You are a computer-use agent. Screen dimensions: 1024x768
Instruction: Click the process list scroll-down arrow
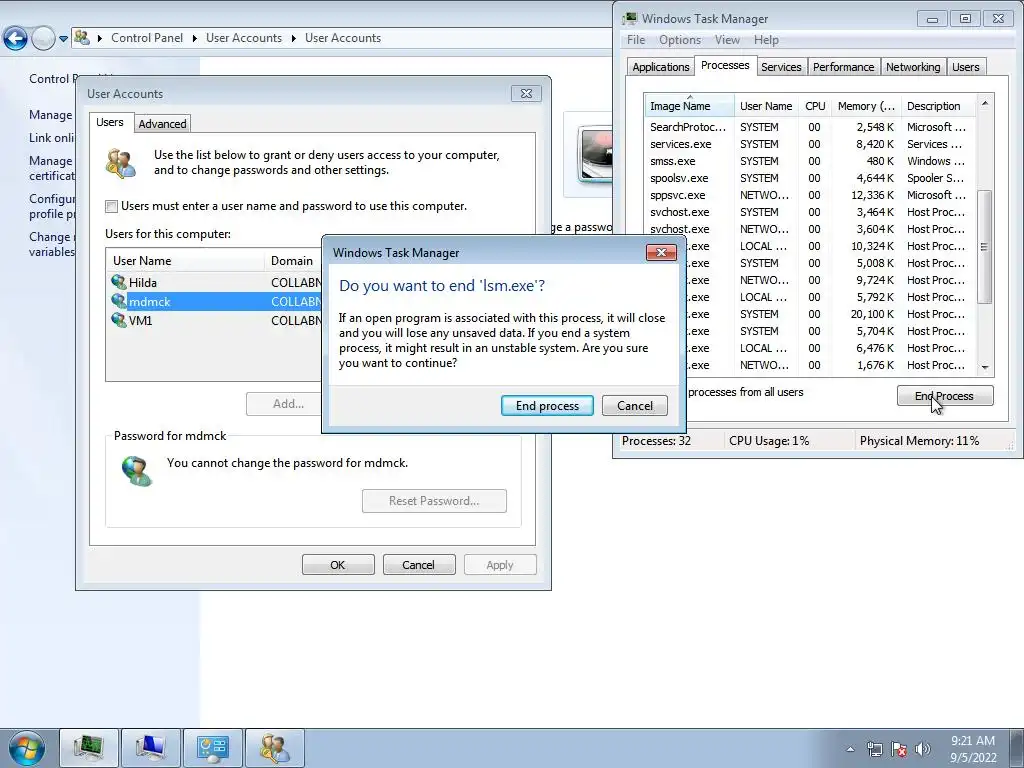[x=985, y=368]
